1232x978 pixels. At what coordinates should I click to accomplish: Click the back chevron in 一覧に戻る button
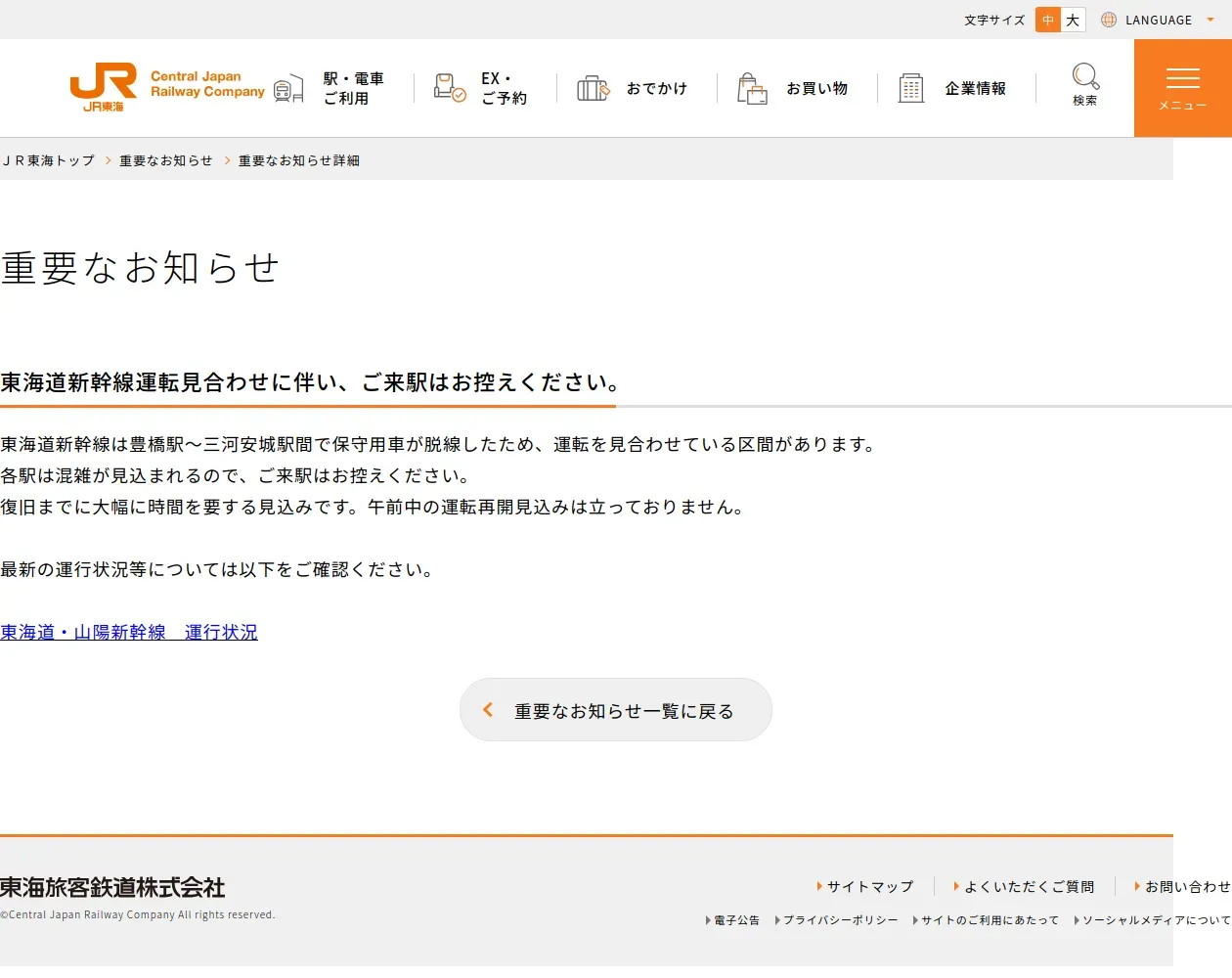click(488, 710)
